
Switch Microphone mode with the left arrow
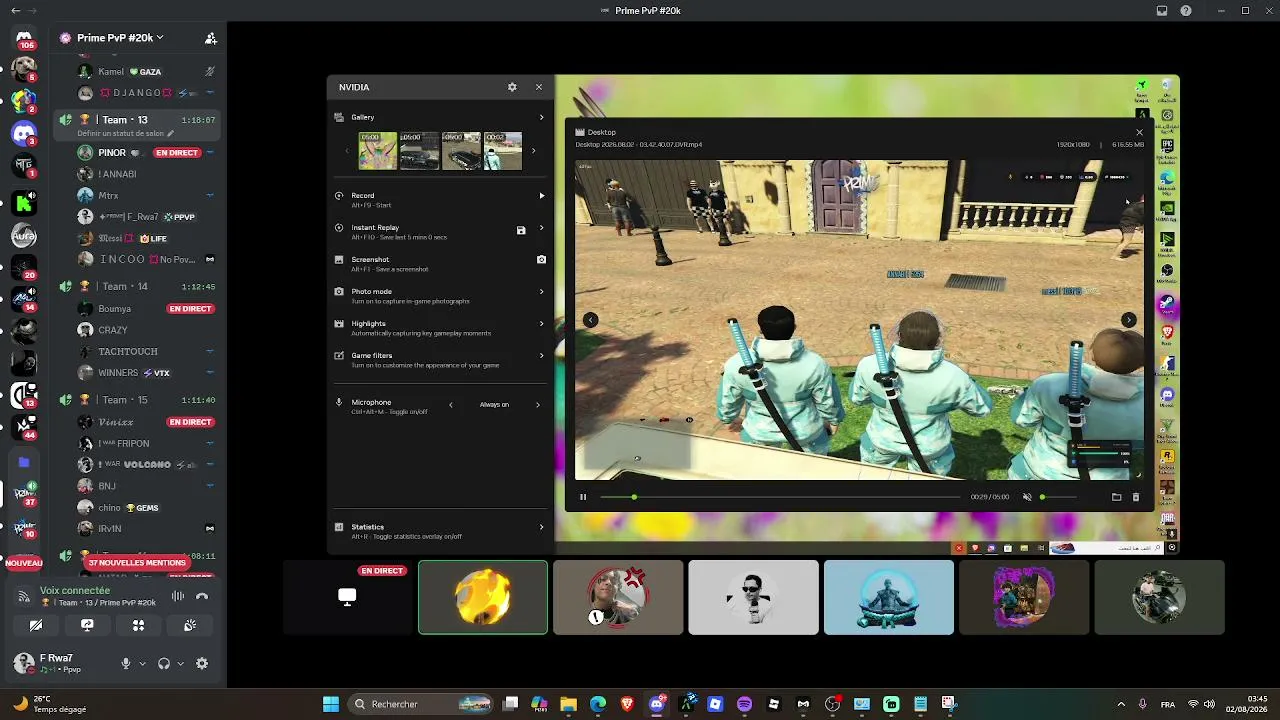click(x=451, y=405)
